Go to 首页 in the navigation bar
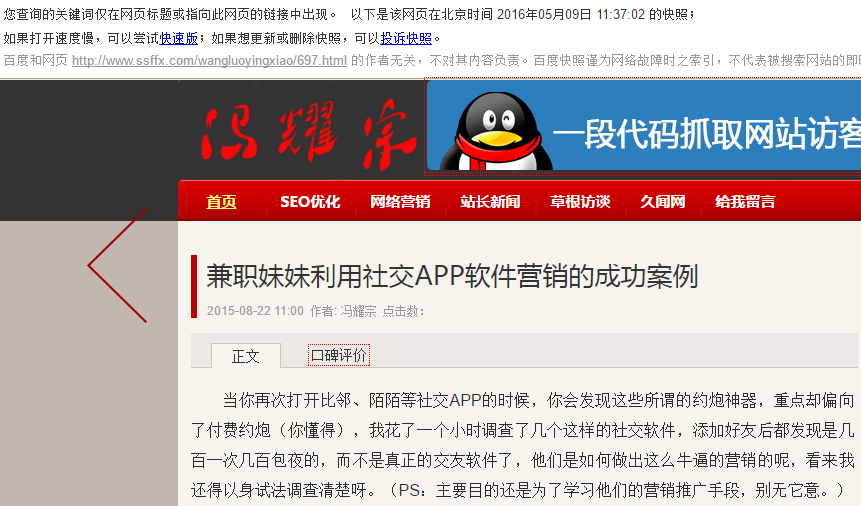The image size is (861, 506). (221, 202)
